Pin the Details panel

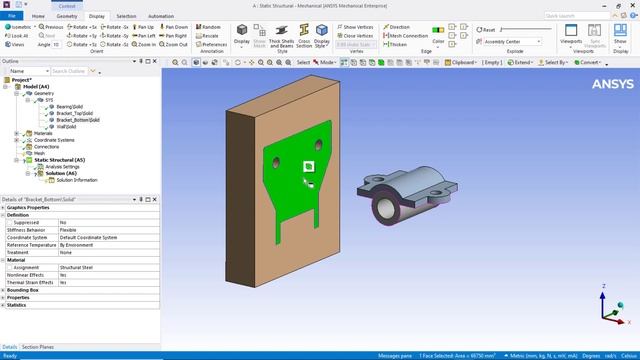click(141, 200)
